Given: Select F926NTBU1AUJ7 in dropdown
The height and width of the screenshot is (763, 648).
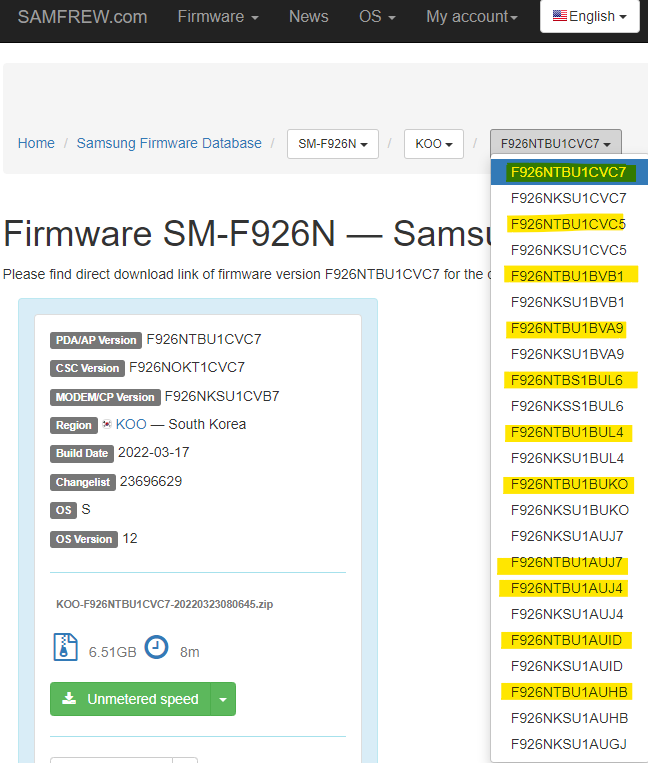Looking at the screenshot, I should pos(569,562).
